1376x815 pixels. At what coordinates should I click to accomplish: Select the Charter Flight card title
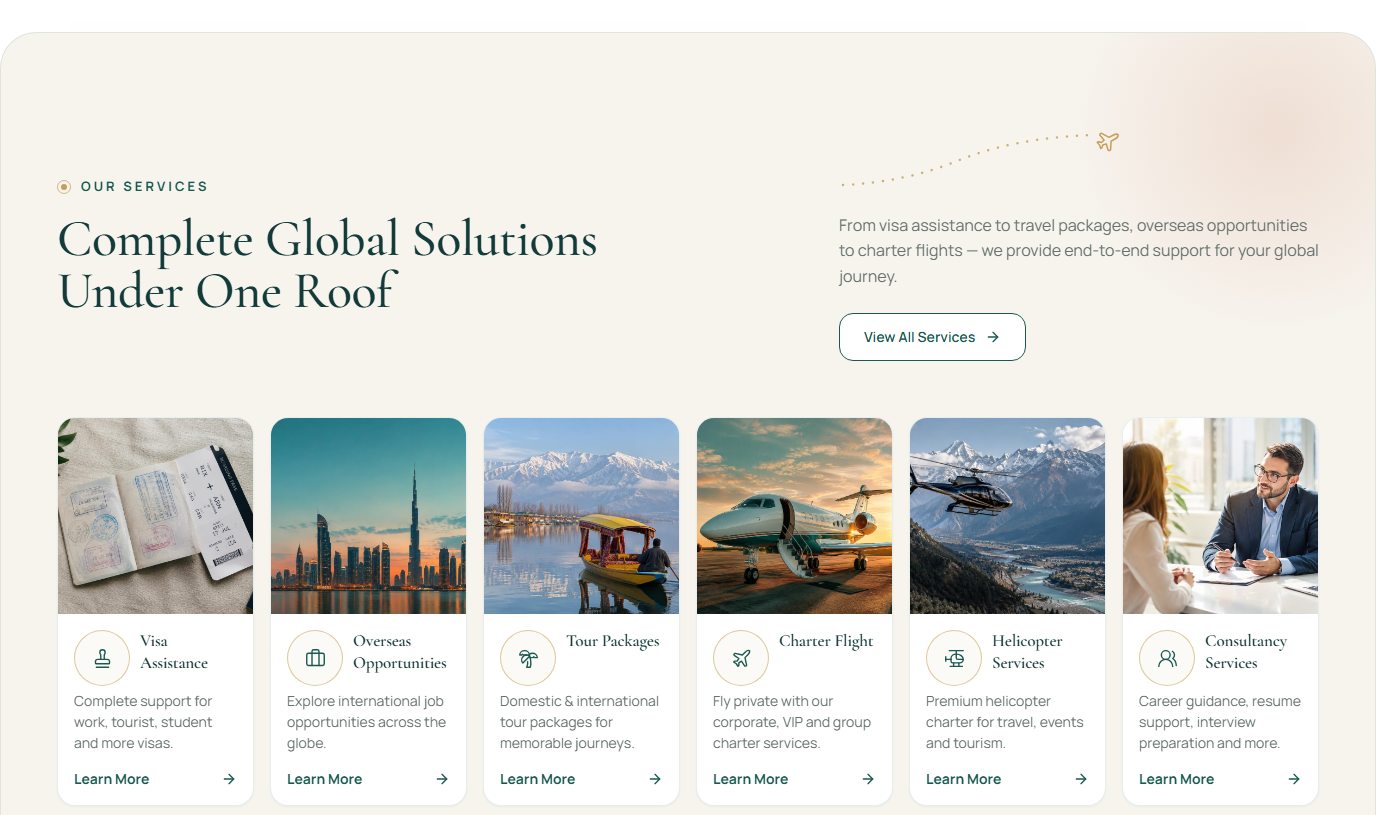click(826, 641)
